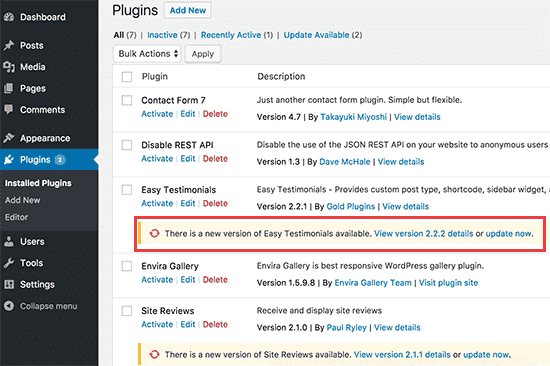This screenshot has width=550, height=366.
Task: Click the Users person icon
Action: [x=9, y=241]
